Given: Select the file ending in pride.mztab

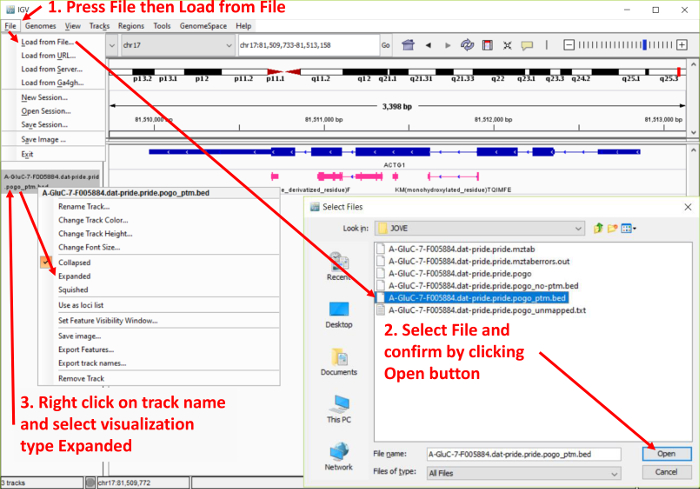Looking at the screenshot, I should pos(462,249).
